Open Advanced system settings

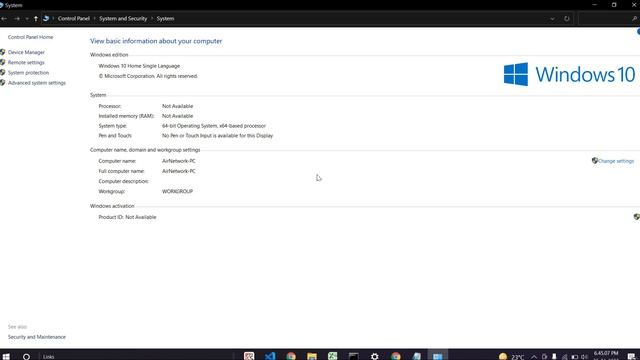tap(37, 83)
